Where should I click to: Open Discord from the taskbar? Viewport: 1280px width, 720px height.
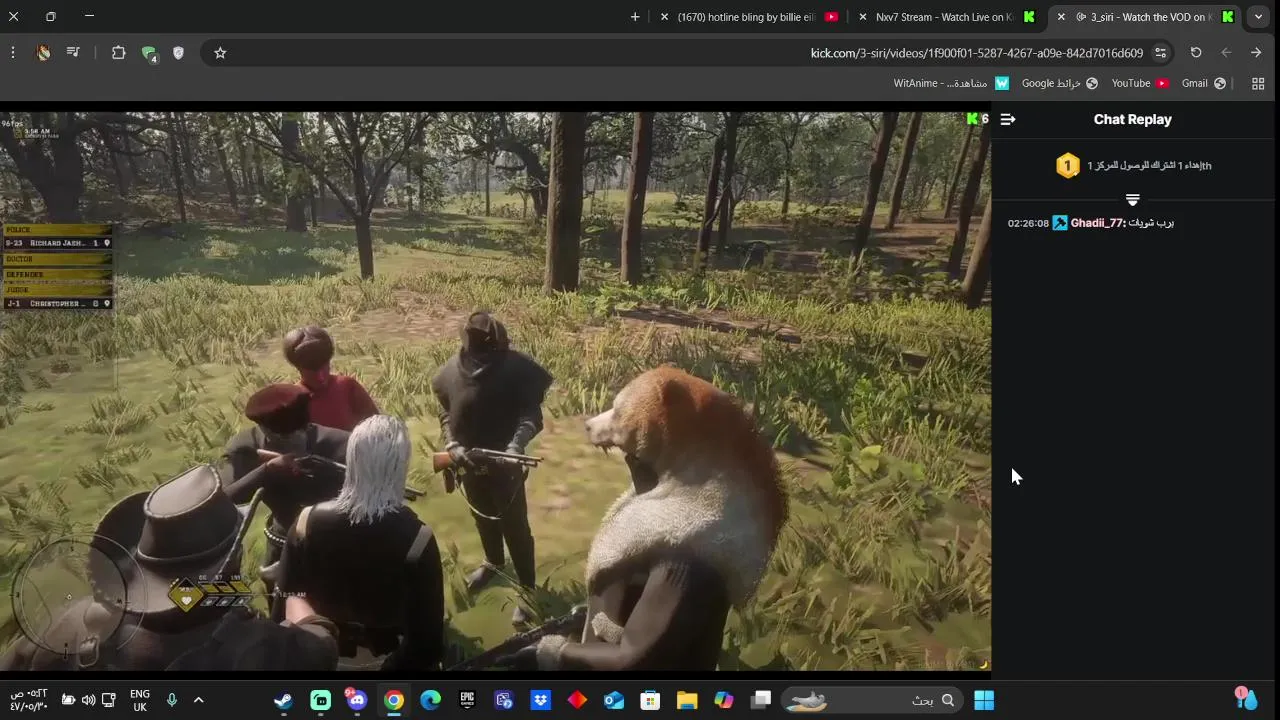click(x=357, y=700)
